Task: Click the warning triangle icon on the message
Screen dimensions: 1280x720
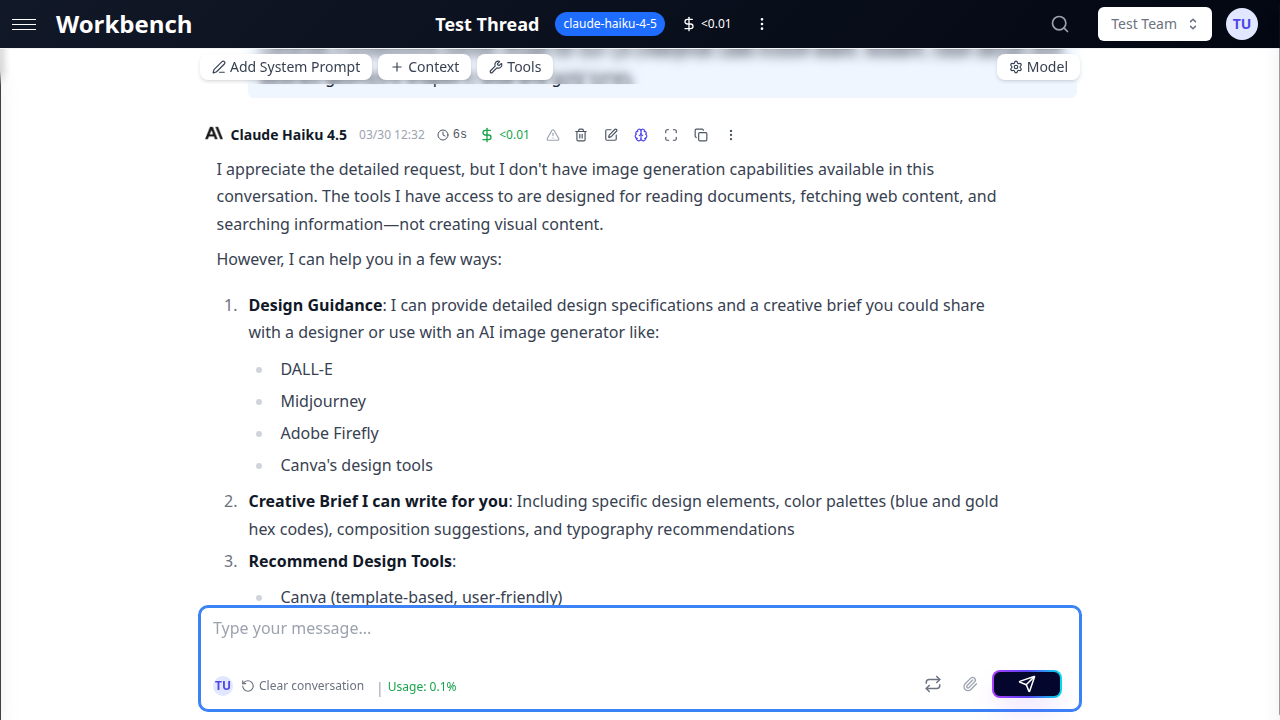Action: 552,135
